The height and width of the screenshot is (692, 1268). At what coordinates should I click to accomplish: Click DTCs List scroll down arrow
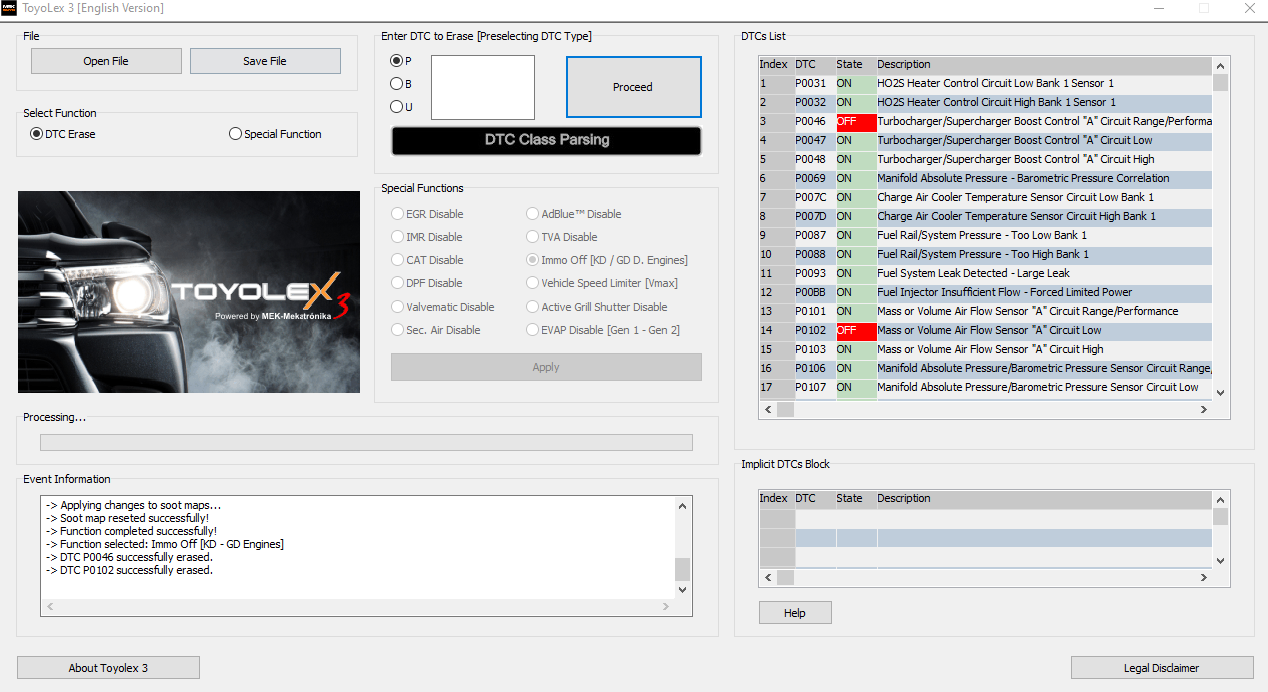click(1220, 392)
